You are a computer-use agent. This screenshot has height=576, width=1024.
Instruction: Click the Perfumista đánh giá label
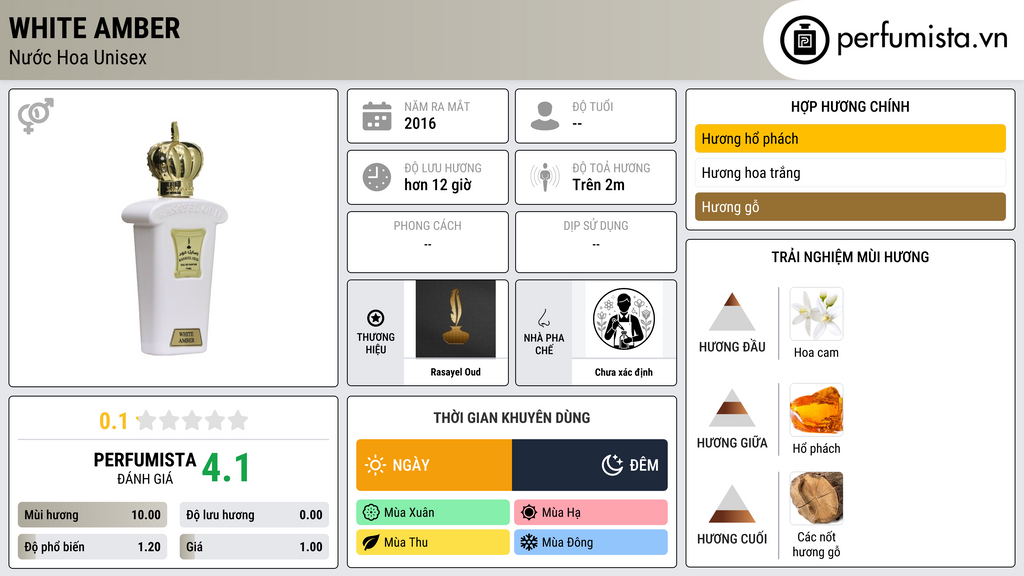pyautogui.click(x=145, y=468)
